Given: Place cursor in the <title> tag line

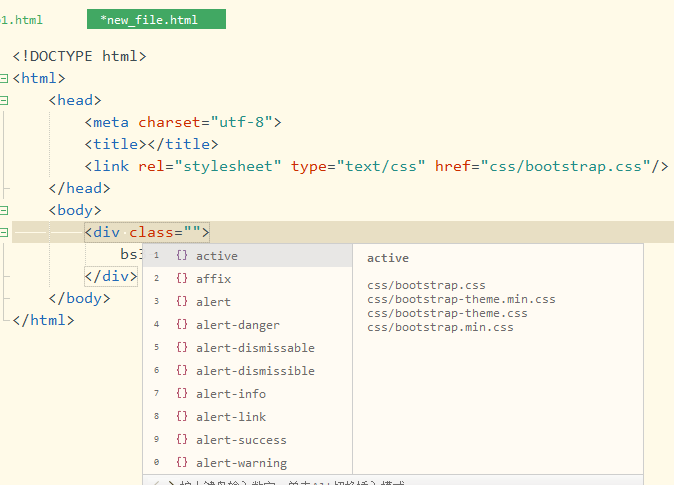Looking at the screenshot, I should point(151,144).
